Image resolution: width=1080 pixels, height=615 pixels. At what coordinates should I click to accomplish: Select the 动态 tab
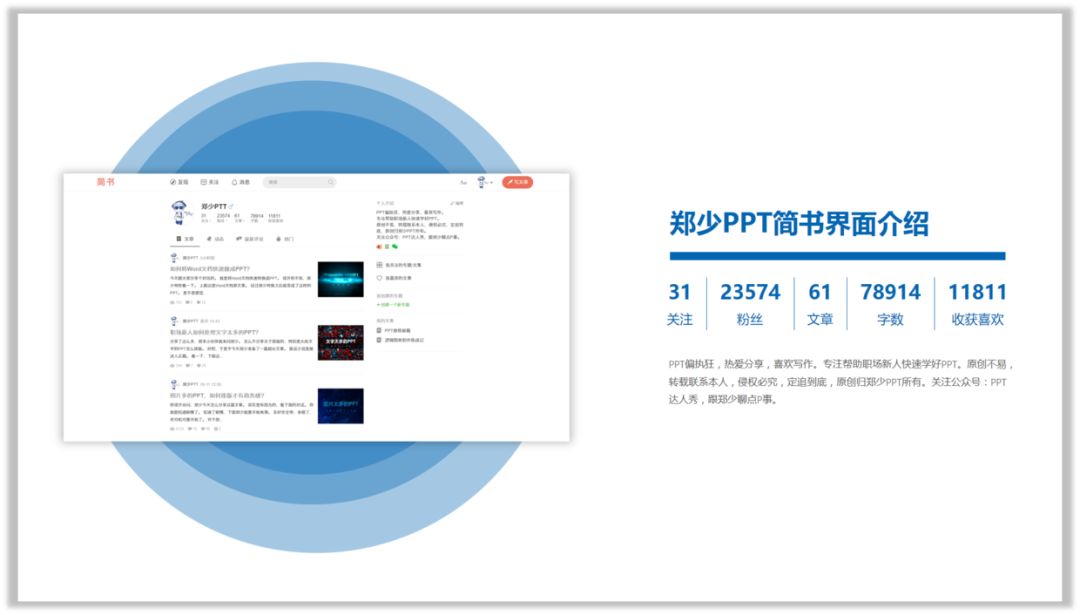[x=216, y=239]
